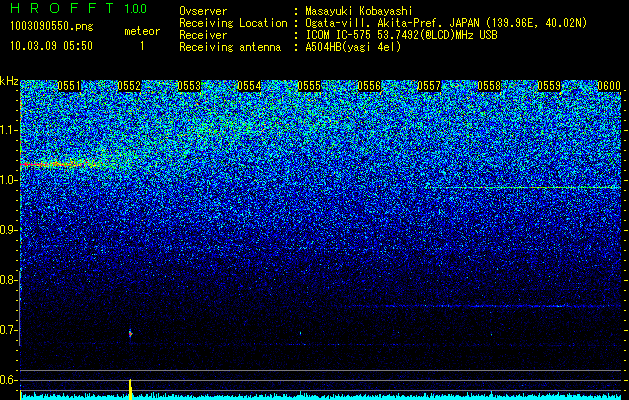Select observer name Masayuki Kobayashi
Viewport: 629px width, 400px height.
click(359, 11)
